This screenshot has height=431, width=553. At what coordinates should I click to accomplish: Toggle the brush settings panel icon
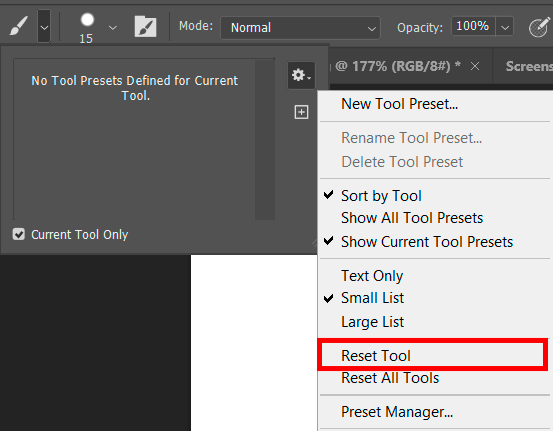click(145, 26)
